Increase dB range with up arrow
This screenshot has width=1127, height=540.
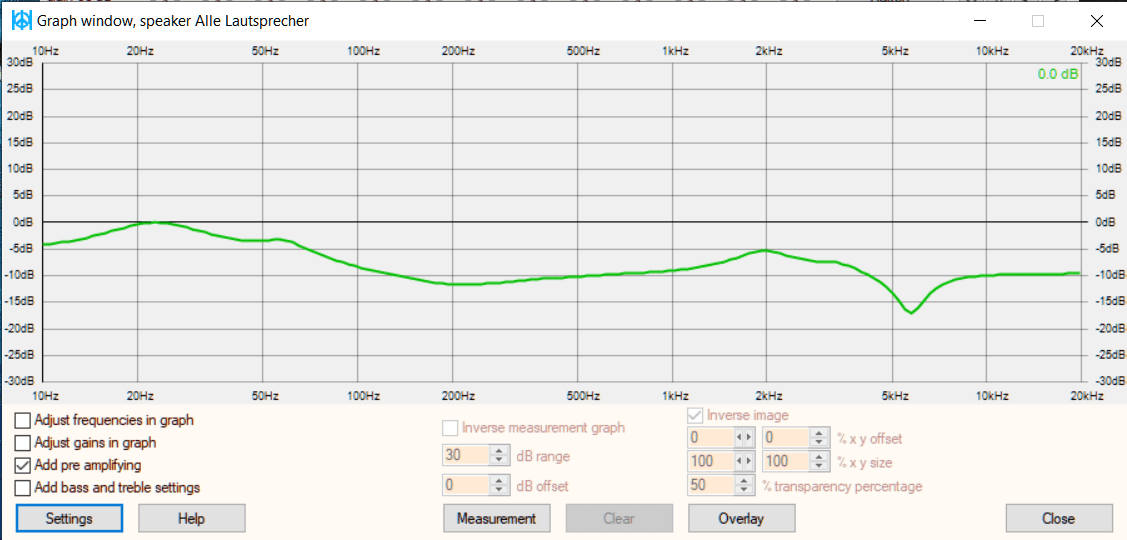click(500, 451)
